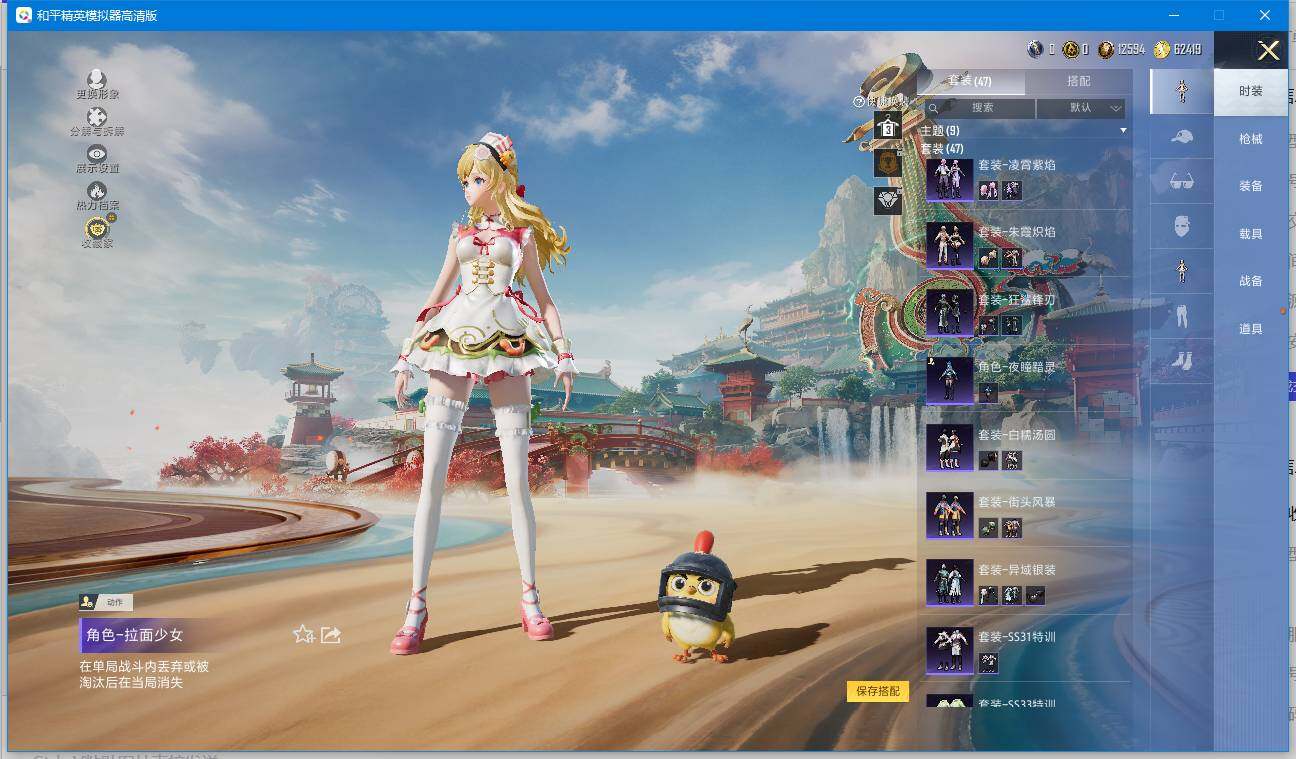Click first piece icon under 凌霄紫焰
1296x759 pixels.
click(988, 190)
